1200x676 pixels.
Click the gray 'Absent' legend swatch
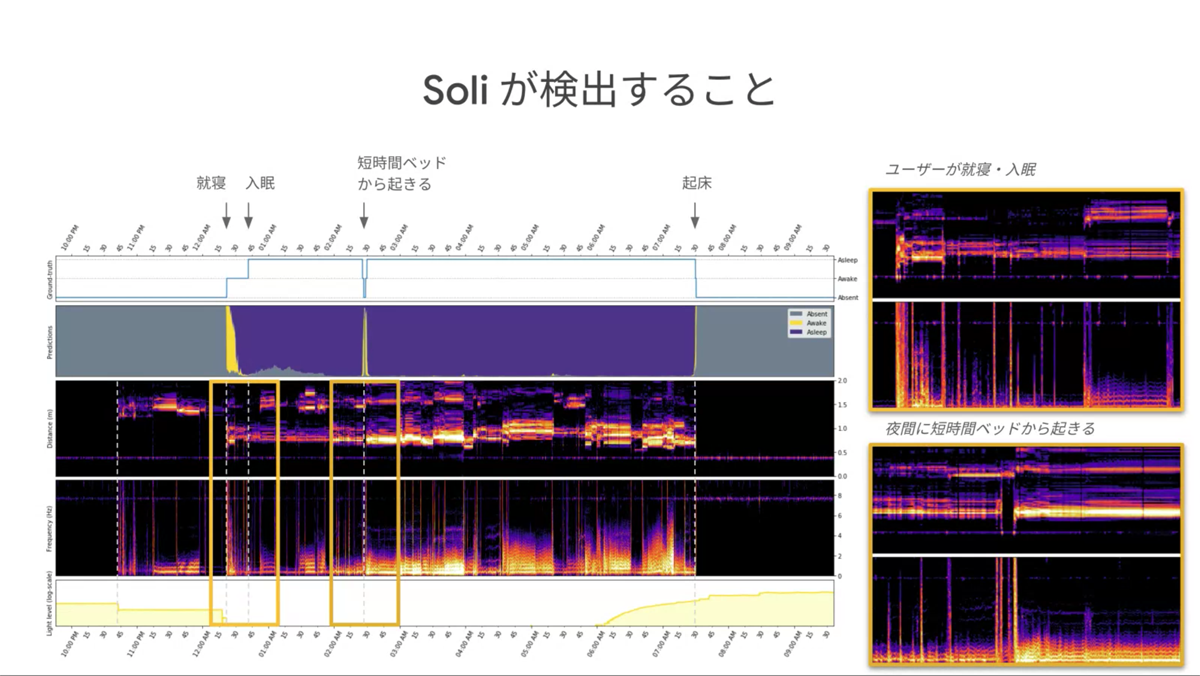pos(796,314)
